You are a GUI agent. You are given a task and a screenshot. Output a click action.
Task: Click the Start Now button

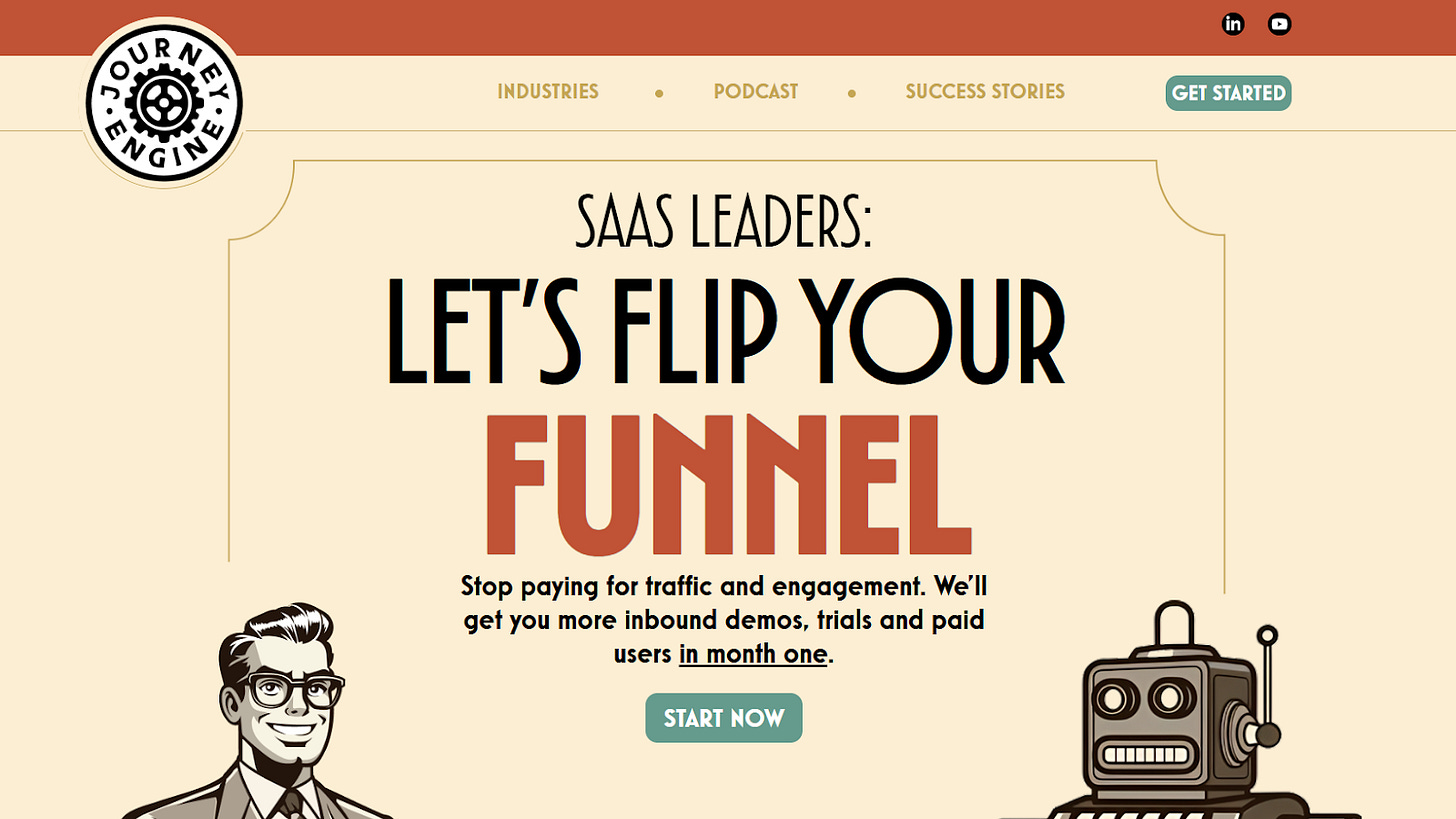click(724, 718)
